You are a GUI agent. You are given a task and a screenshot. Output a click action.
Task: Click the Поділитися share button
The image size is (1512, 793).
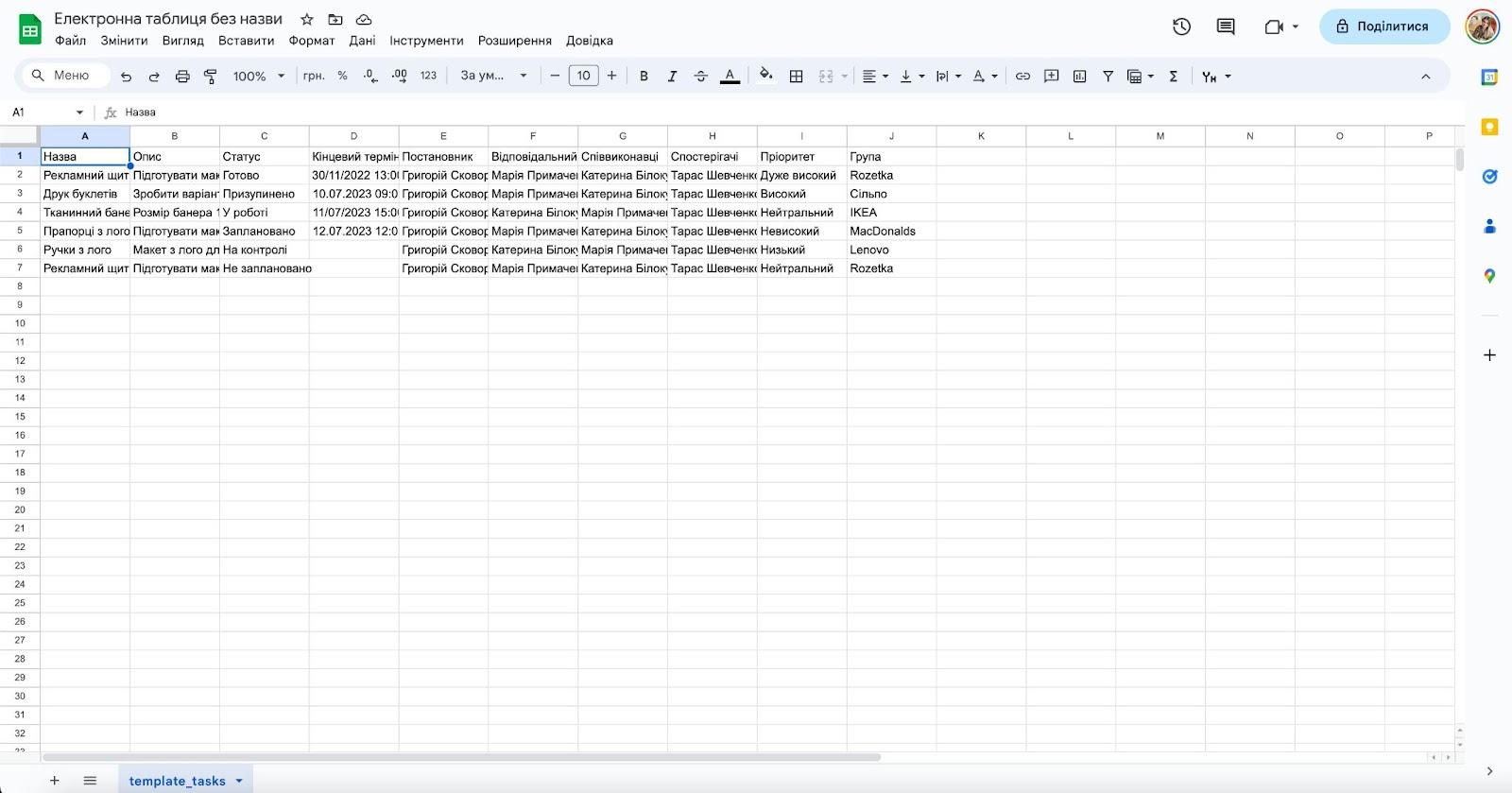coord(1384,26)
